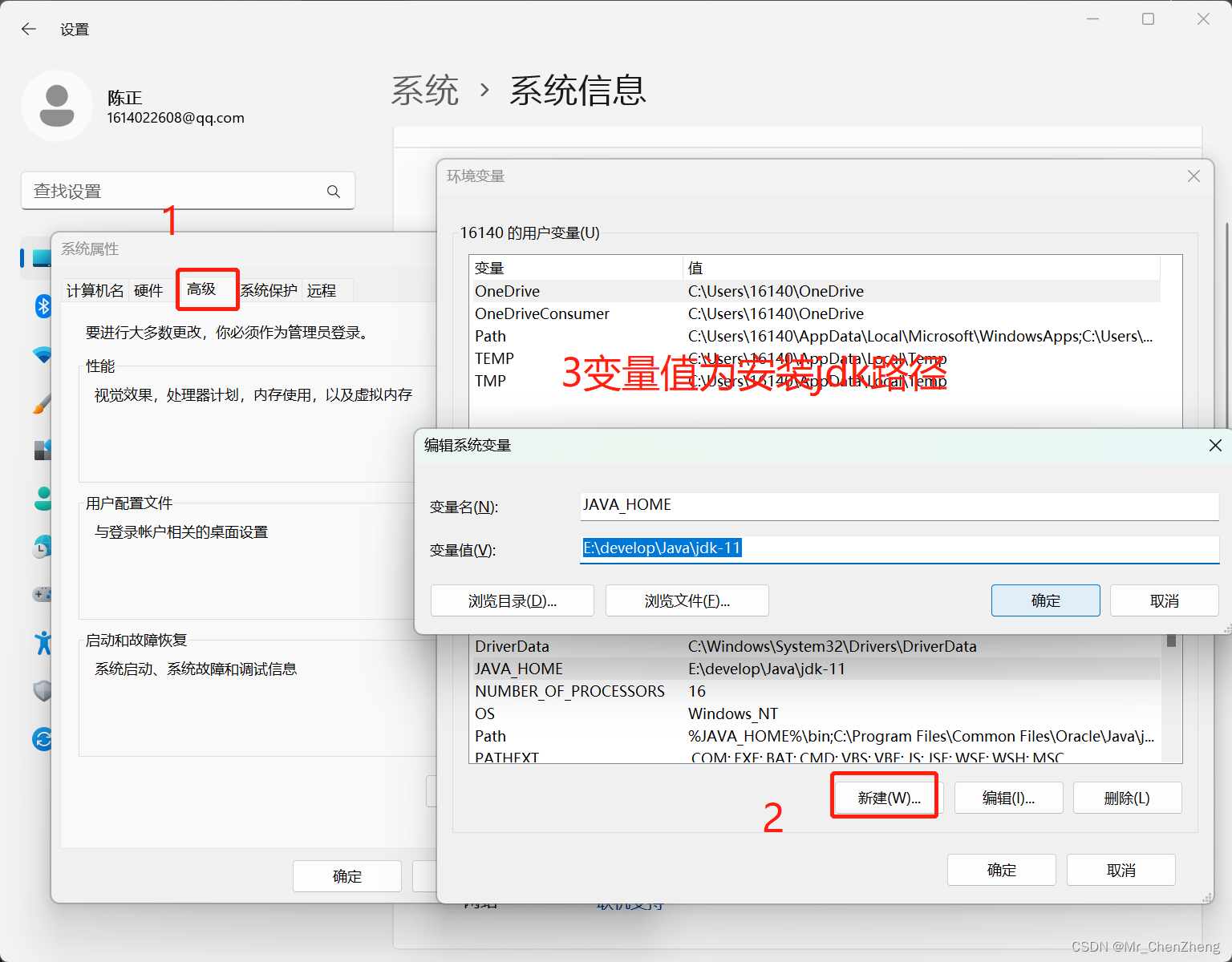
Task: Close the Edit System Variable dialog
Action: [x=1215, y=445]
